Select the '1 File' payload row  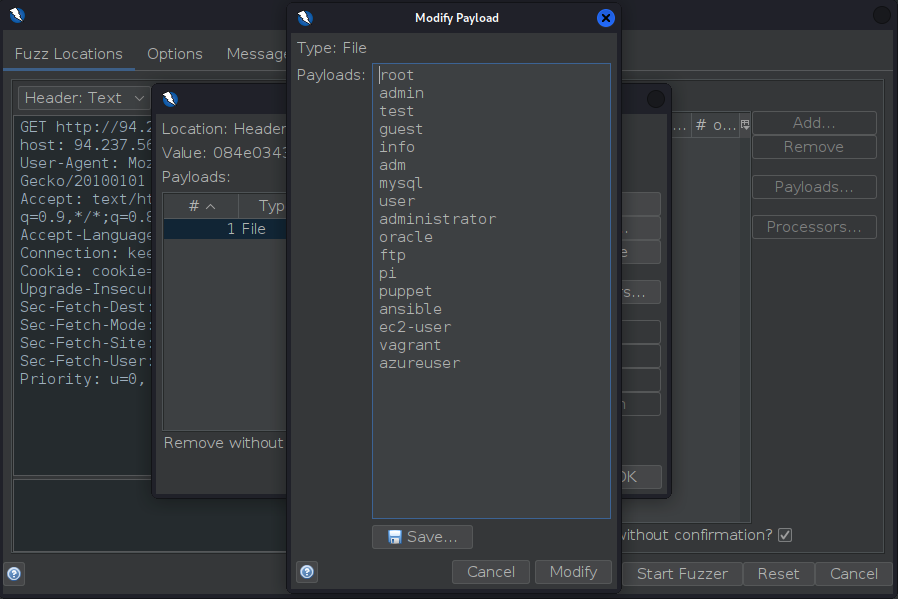pyautogui.click(x=225, y=229)
